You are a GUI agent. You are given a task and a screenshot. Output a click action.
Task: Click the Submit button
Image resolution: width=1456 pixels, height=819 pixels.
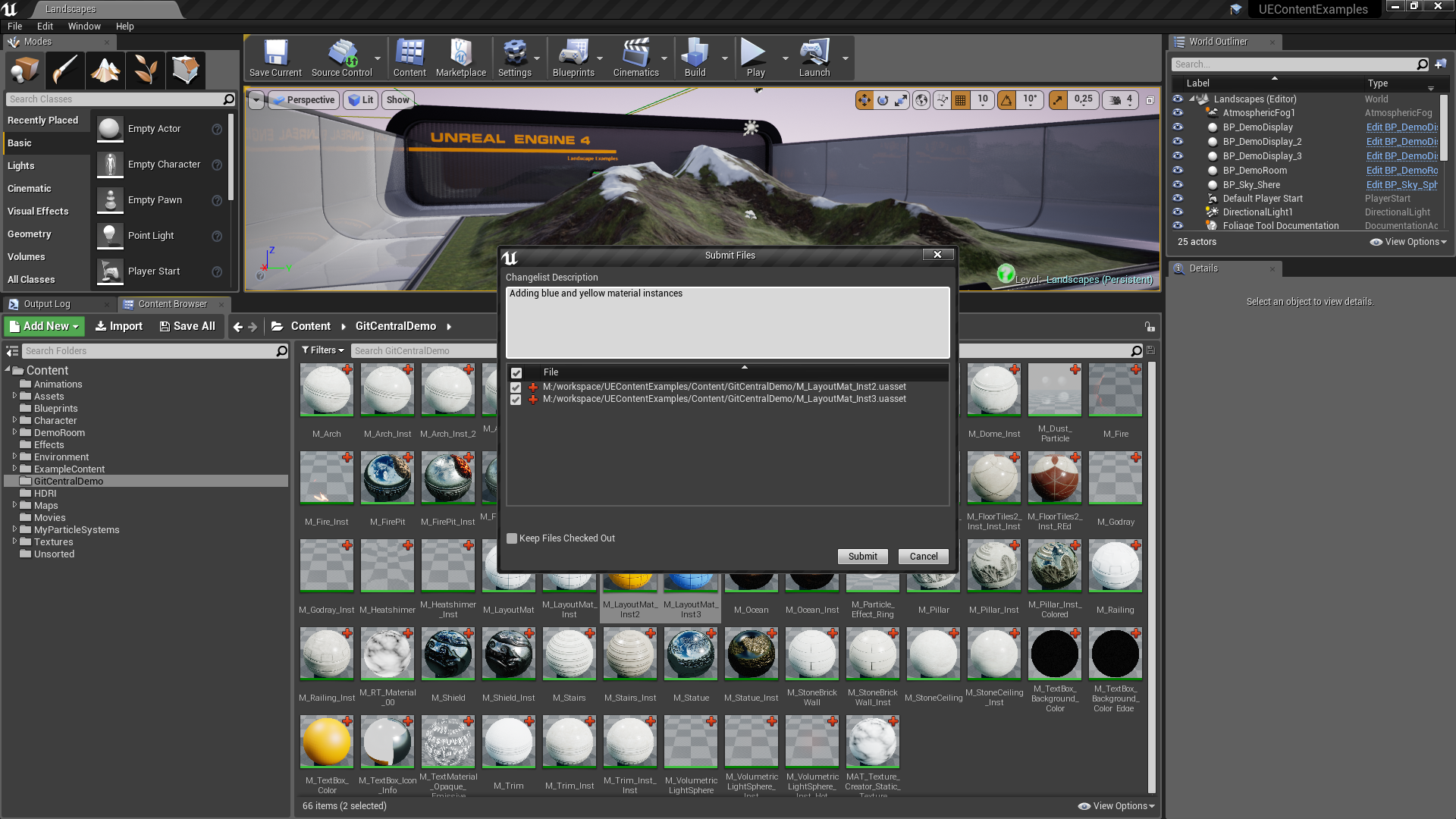(x=862, y=557)
